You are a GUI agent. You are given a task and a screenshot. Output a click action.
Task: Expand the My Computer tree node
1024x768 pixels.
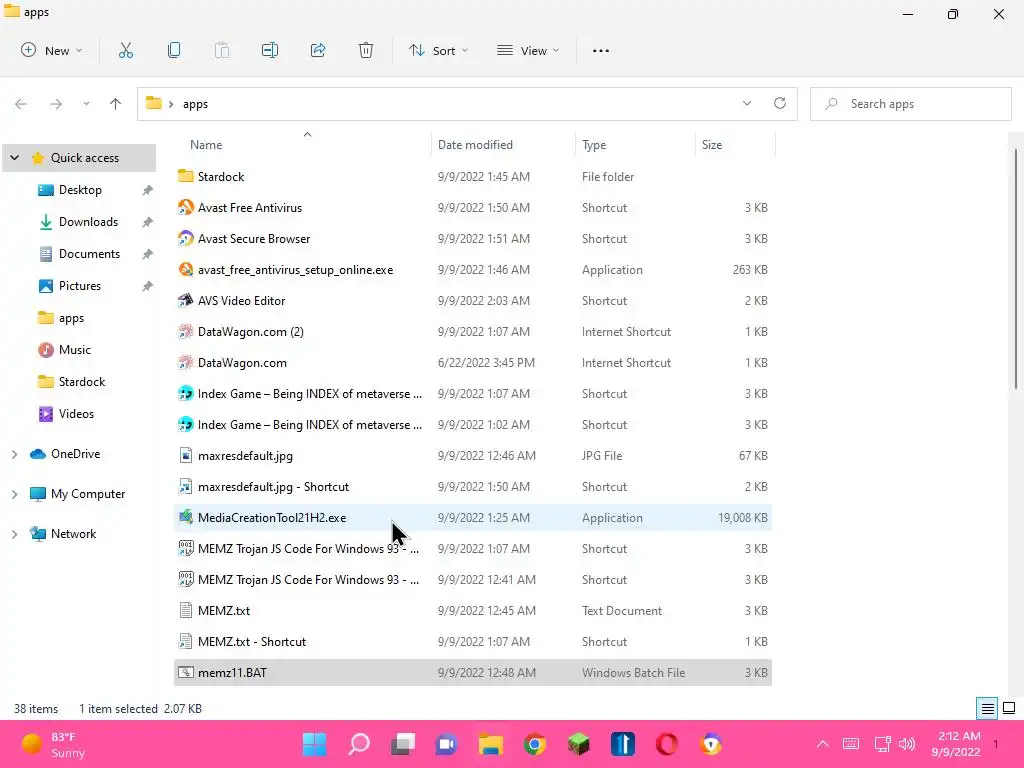coord(14,494)
